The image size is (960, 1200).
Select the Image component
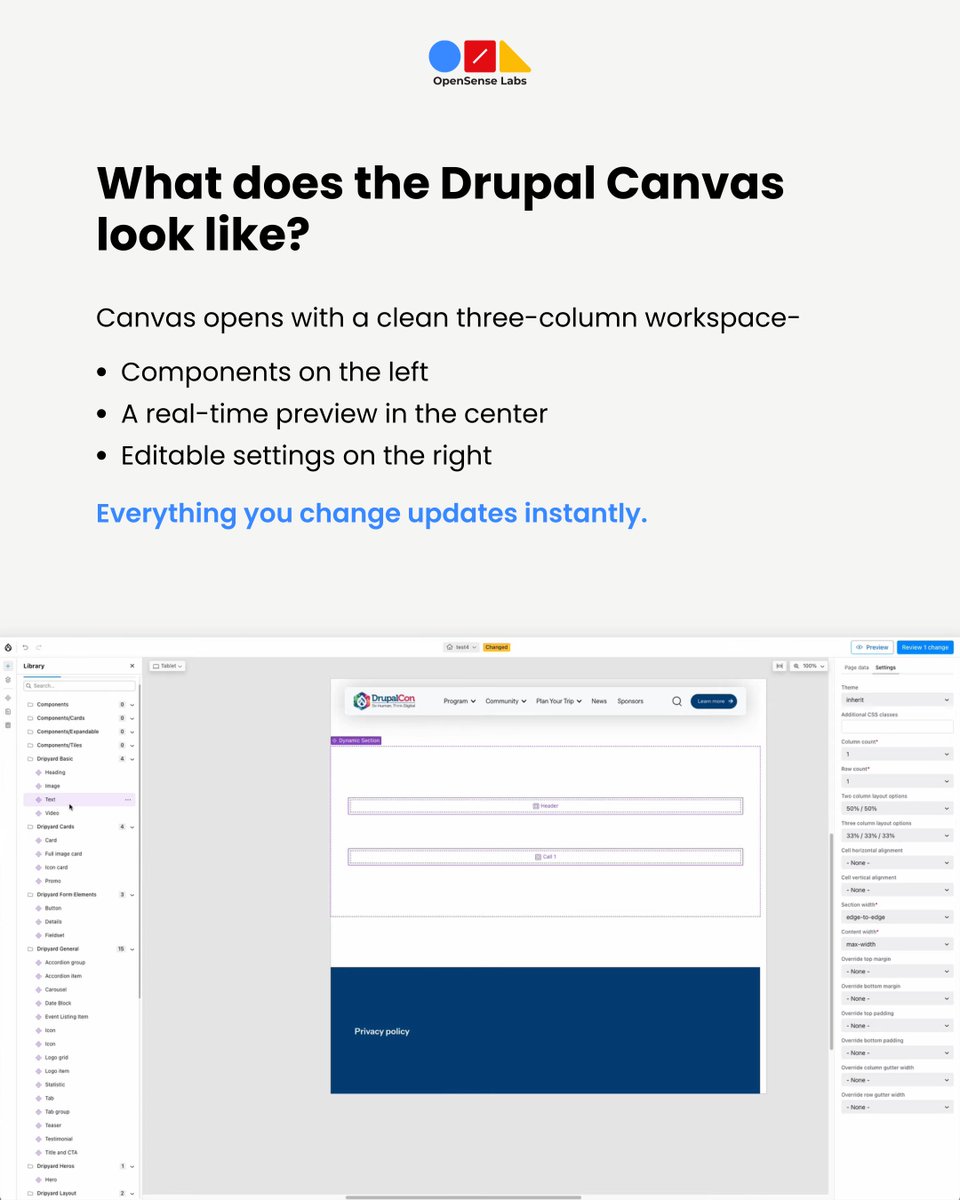point(80,786)
